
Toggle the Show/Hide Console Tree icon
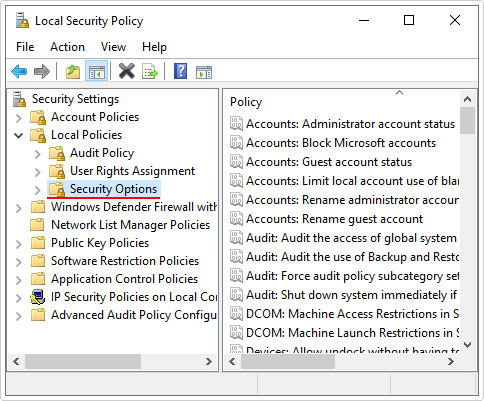97,71
